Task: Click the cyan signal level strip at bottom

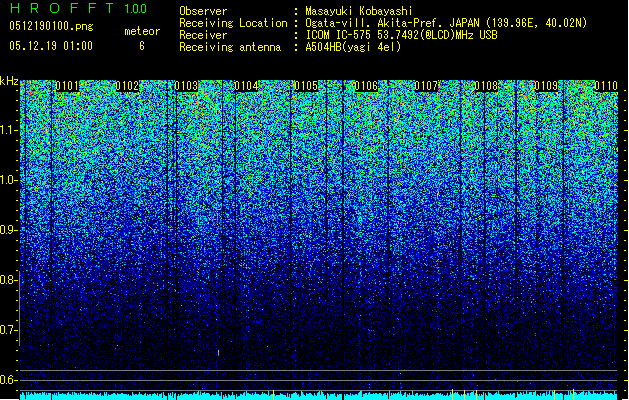Action: (x=319, y=396)
